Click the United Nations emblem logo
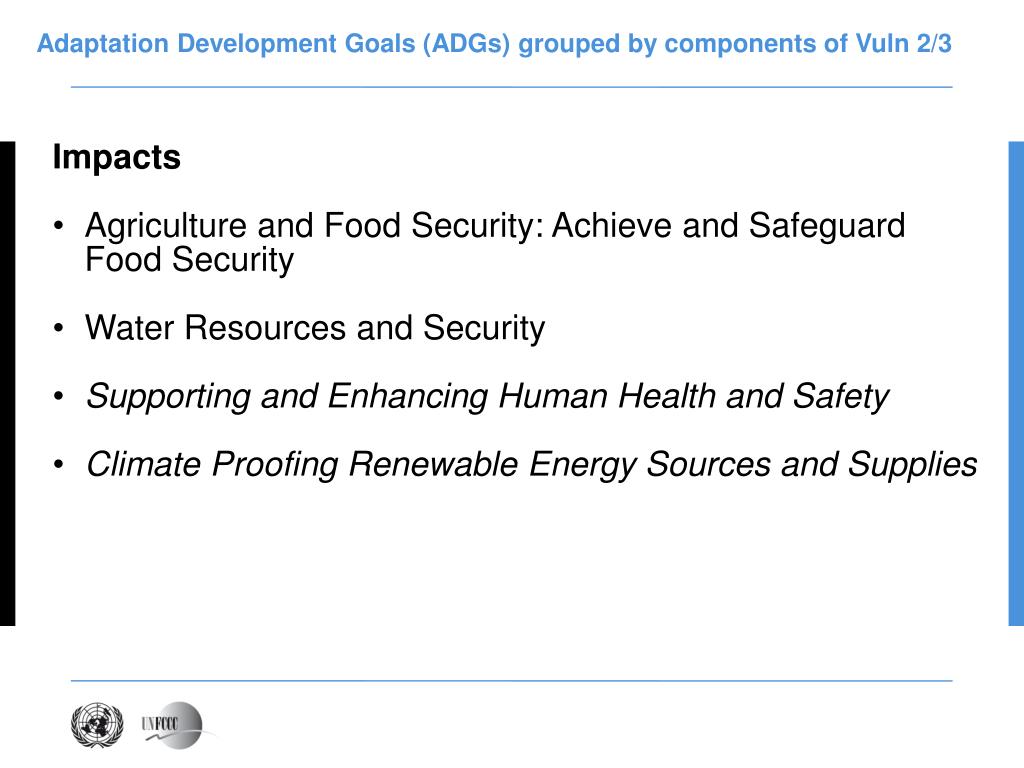The height and width of the screenshot is (768, 1024). tap(97, 725)
